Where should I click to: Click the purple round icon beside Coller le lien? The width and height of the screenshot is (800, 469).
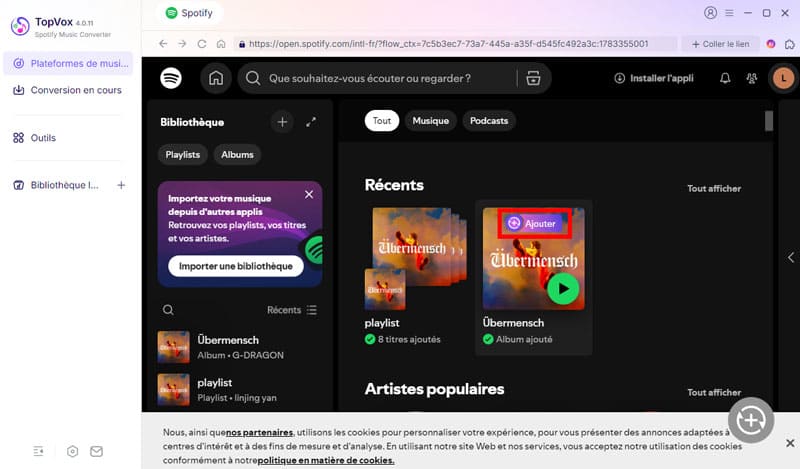[x=771, y=44]
